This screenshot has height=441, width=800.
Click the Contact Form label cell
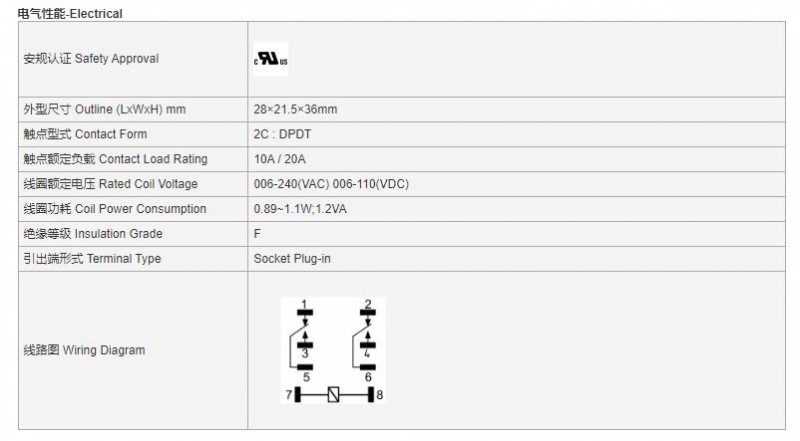point(133,134)
